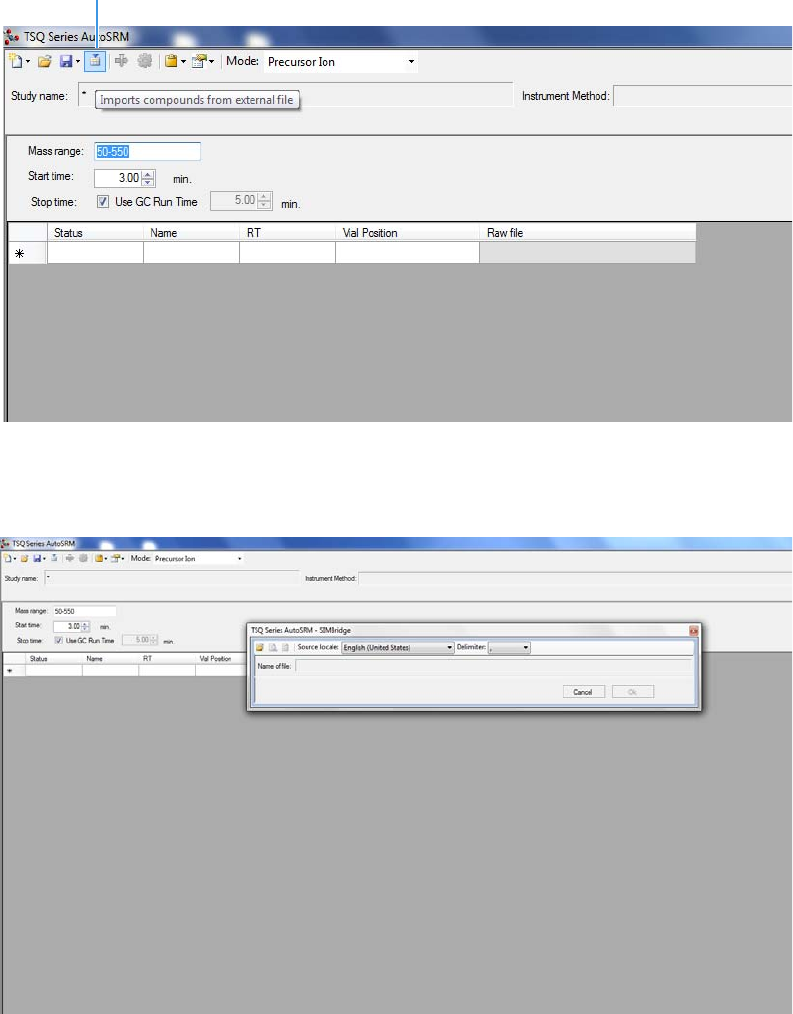This screenshot has height=1014, width=793.
Task: Click the Instrument Method field in tooltip window
Action: (702, 96)
